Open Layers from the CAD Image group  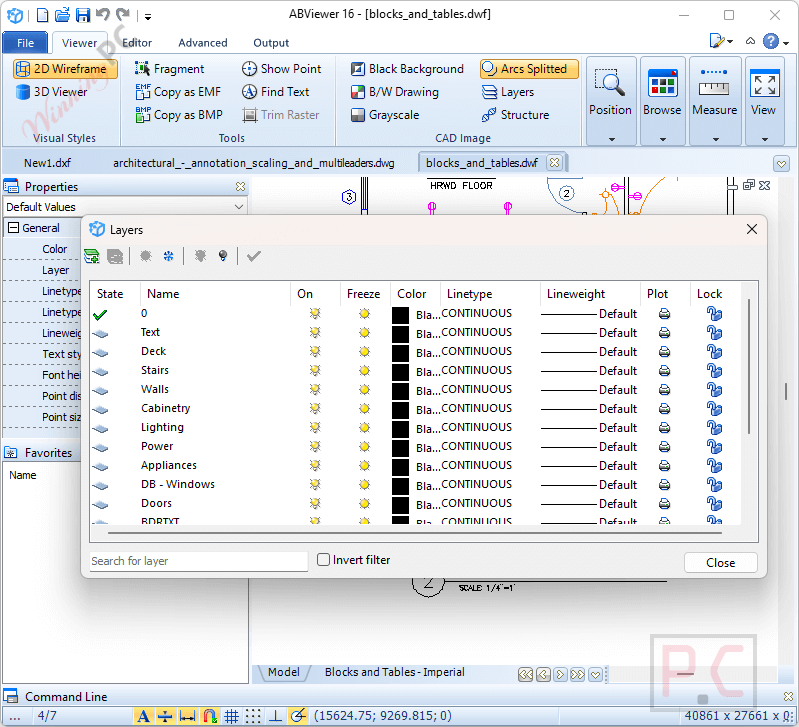508,92
